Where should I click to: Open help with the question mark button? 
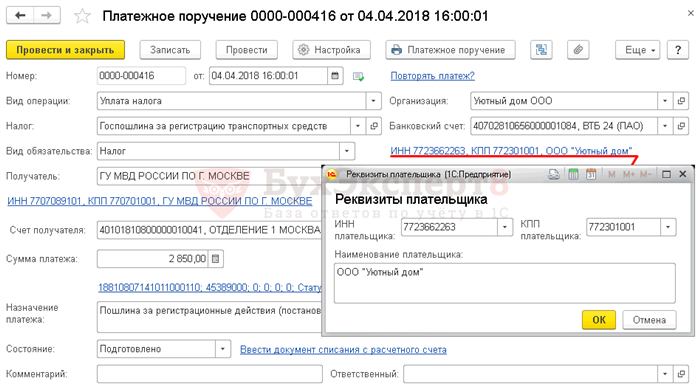click(678, 50)
